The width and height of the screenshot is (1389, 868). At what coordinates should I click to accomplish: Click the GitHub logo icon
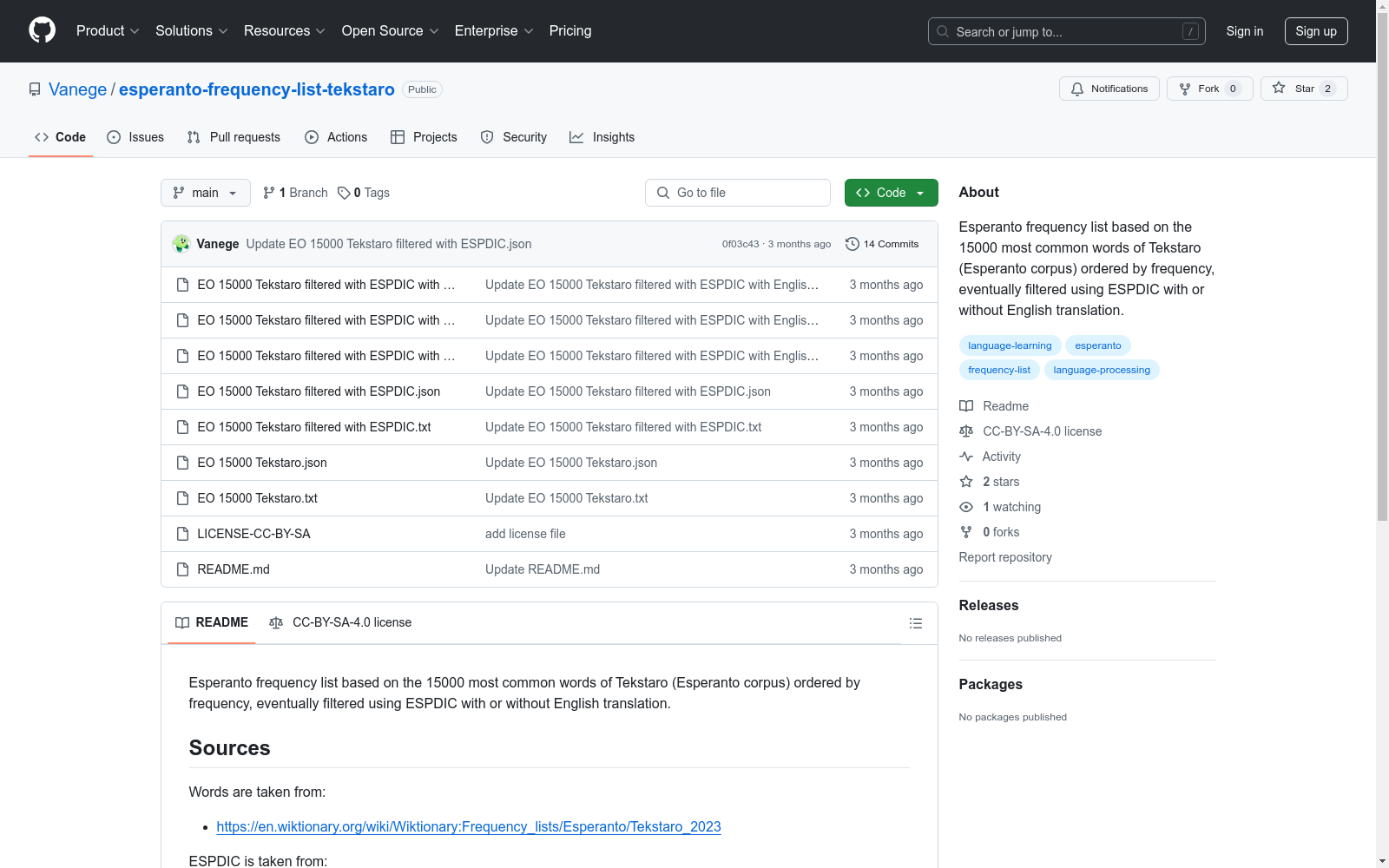pos(42,30)
